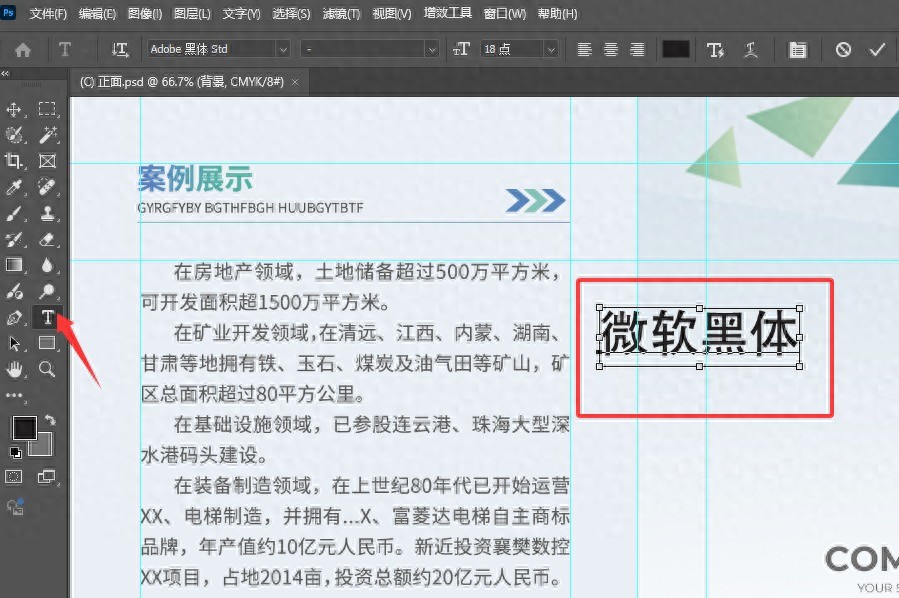Expand the 18 点 font size dropdown
The width and height of the screenshot is (899, 598).
coord(551,50)
